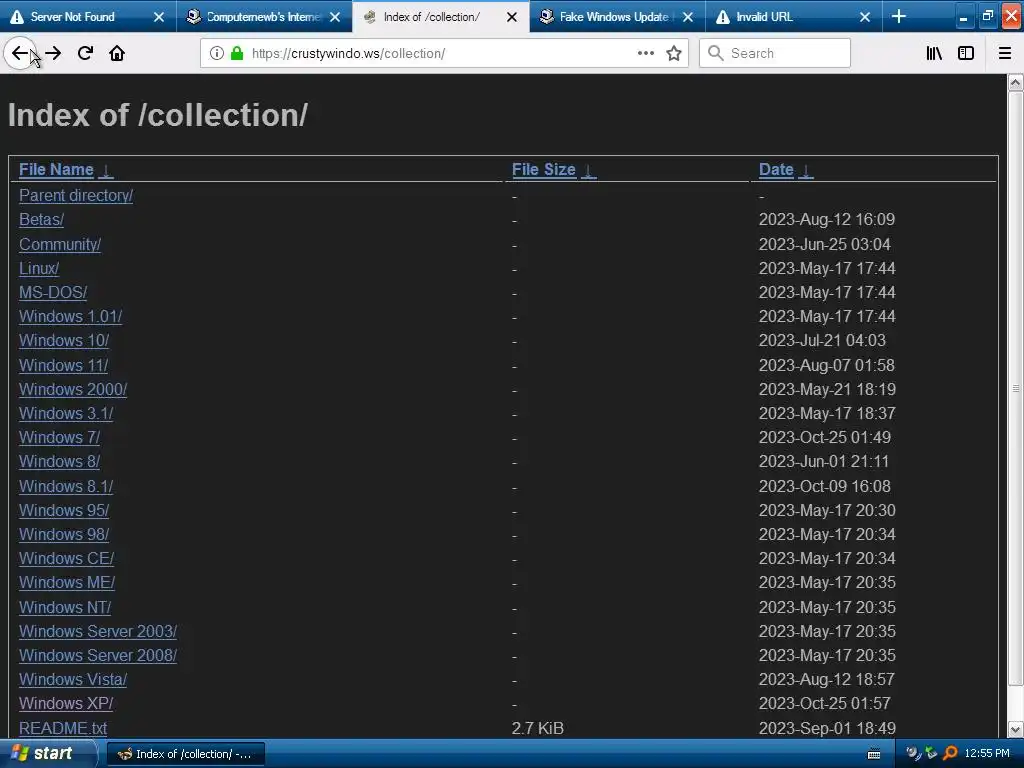
Task: Open the Windows 2000 folder
Action: 73,390
